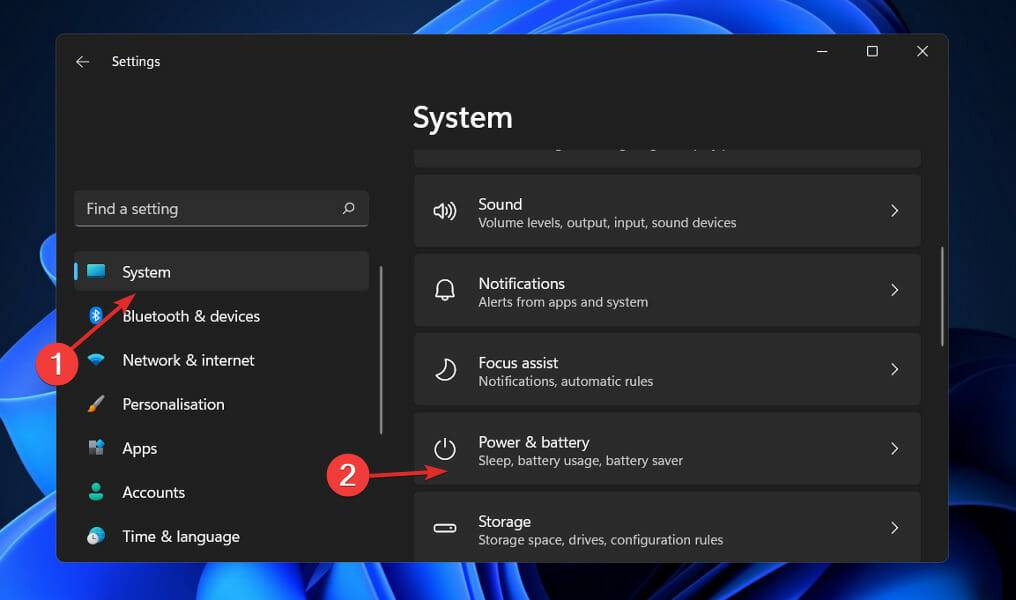This screenshot has width=1016, height=600.
Task: Select the Network & internet globe icon
Action: click(96, 360)
